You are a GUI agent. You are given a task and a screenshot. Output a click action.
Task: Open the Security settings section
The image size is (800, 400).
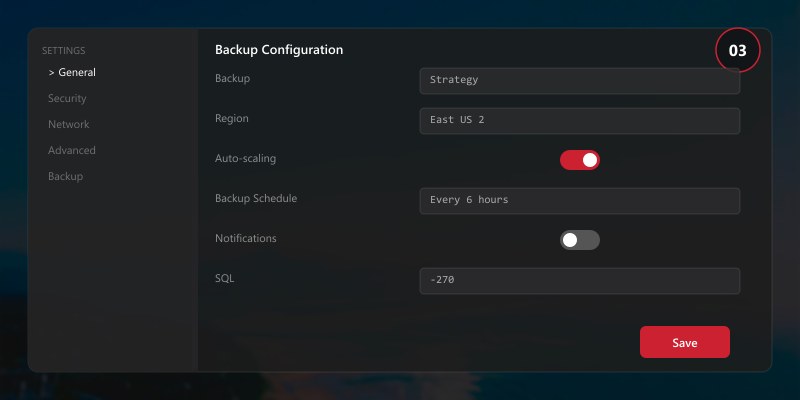pos(67,98)
